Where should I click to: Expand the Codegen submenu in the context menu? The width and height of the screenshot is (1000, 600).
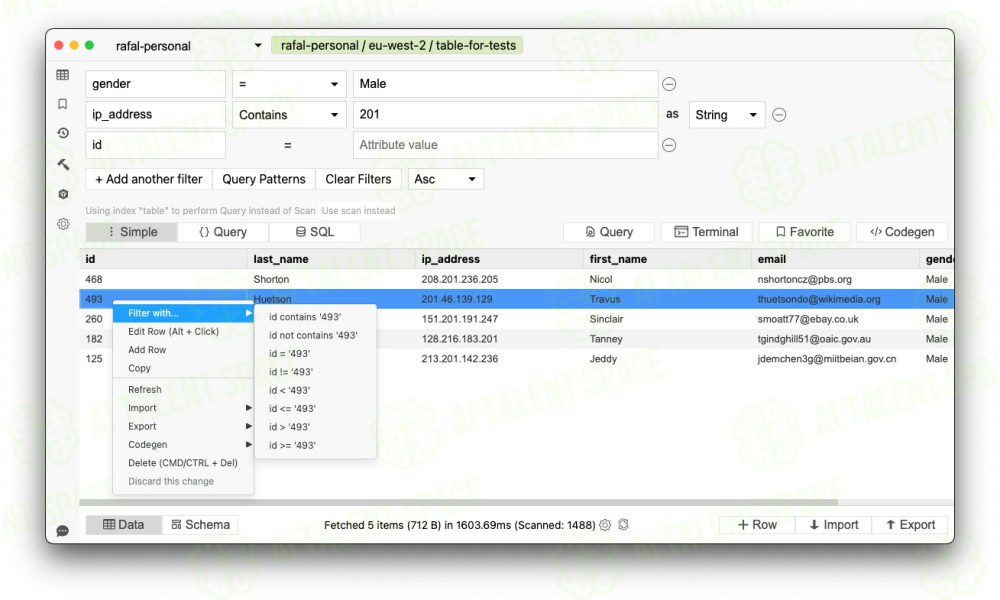[182, 444]
